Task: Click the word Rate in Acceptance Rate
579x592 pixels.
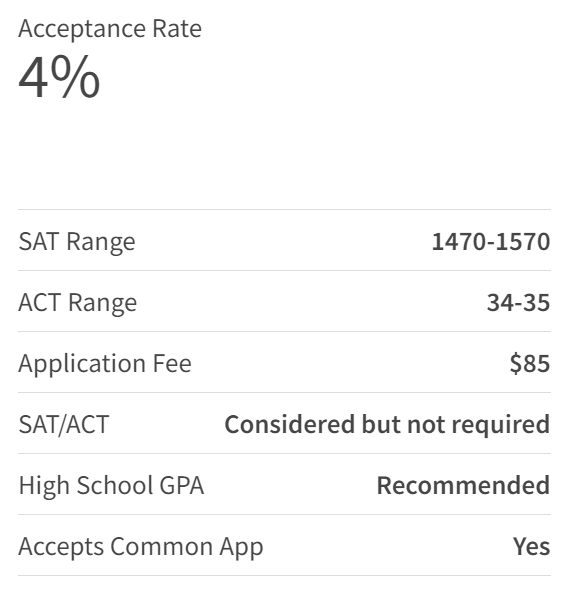Action: click(177, 29)
